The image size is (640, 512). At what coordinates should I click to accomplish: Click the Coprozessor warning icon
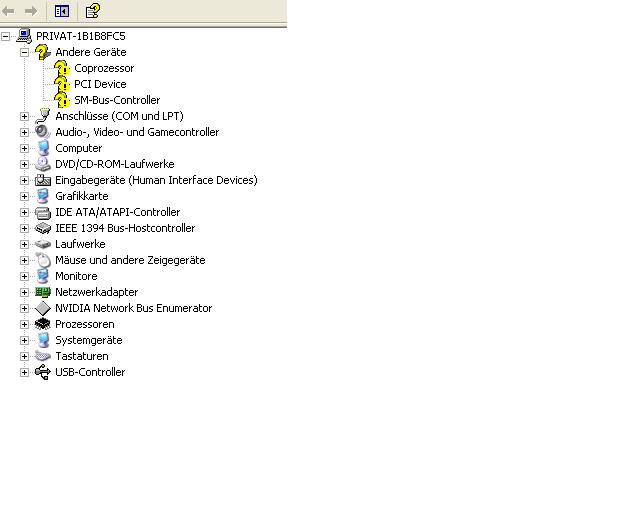tap(62, 68)
